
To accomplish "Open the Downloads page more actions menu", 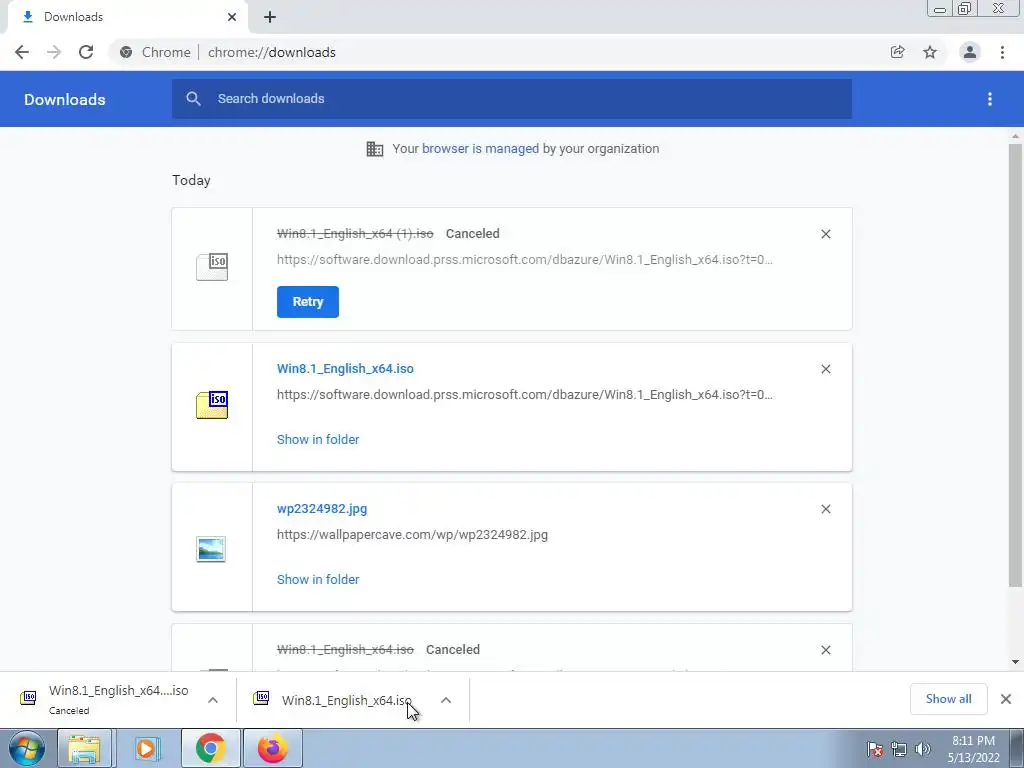I will [990, 99].
